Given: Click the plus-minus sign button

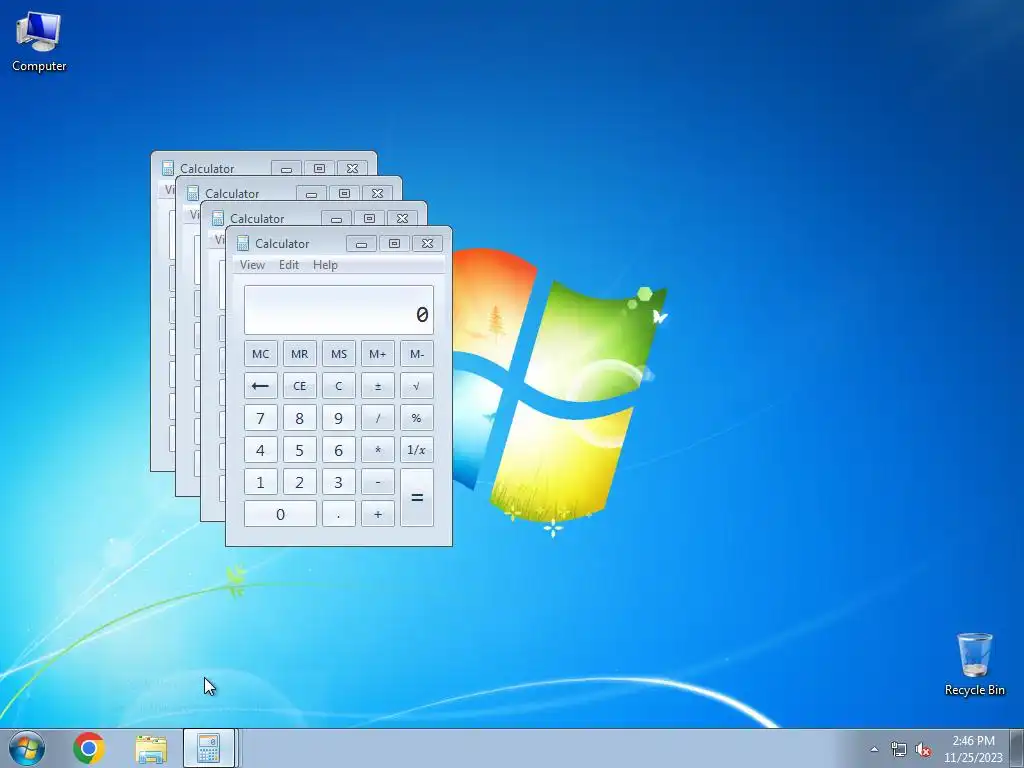Looking at the screenshot, I should tap(377, 386).
